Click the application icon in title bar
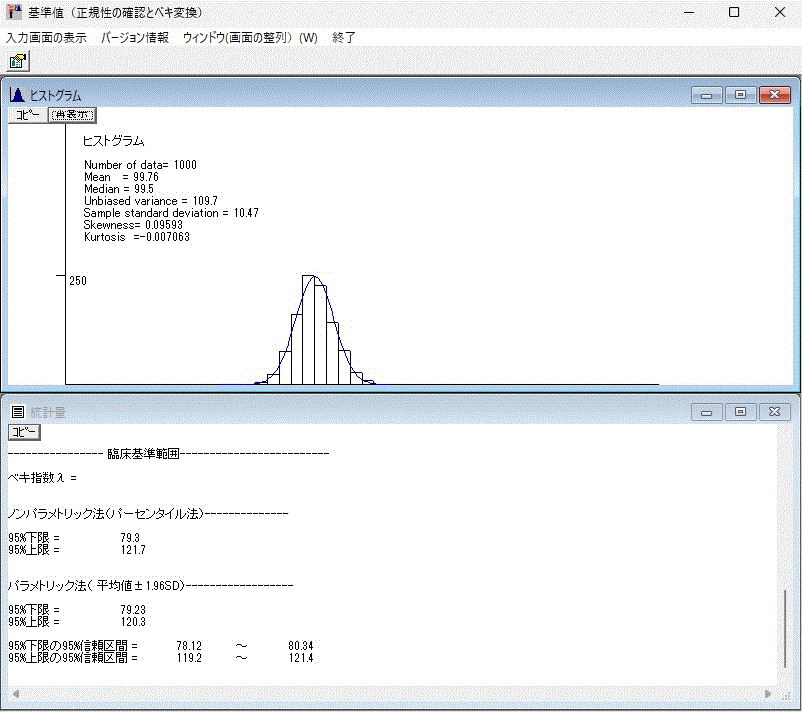The image size is (802, 712). [13, 12]
